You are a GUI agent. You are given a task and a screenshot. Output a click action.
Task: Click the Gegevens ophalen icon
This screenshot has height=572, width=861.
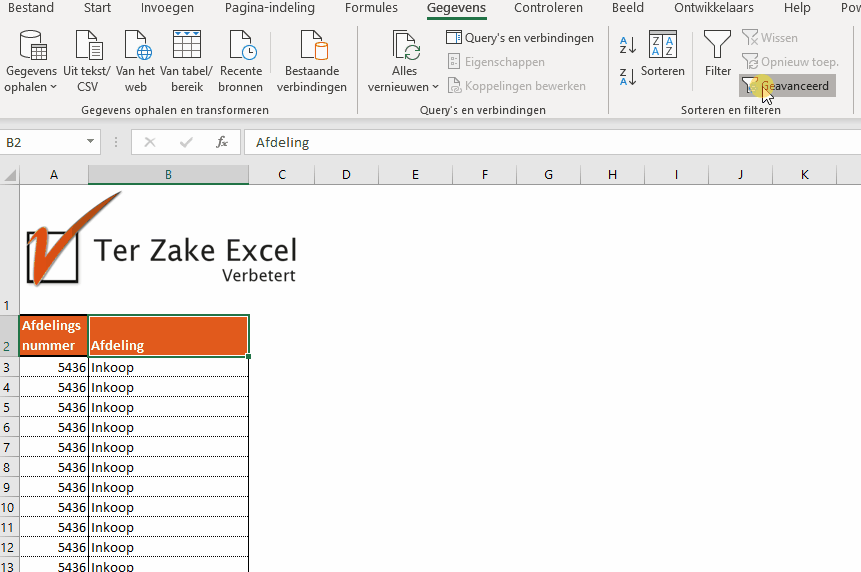tap(32, 47)
